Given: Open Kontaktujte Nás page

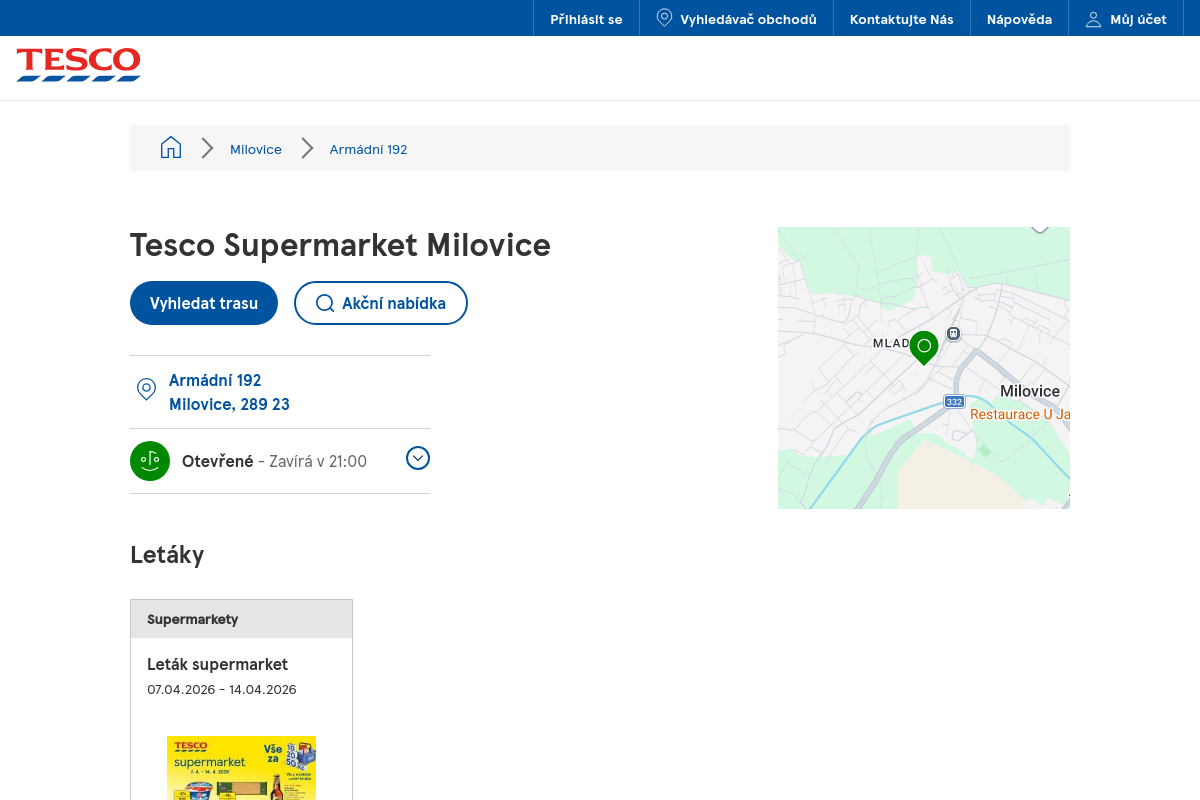Looking at the screenshot, I should click(x=902, y=19).
